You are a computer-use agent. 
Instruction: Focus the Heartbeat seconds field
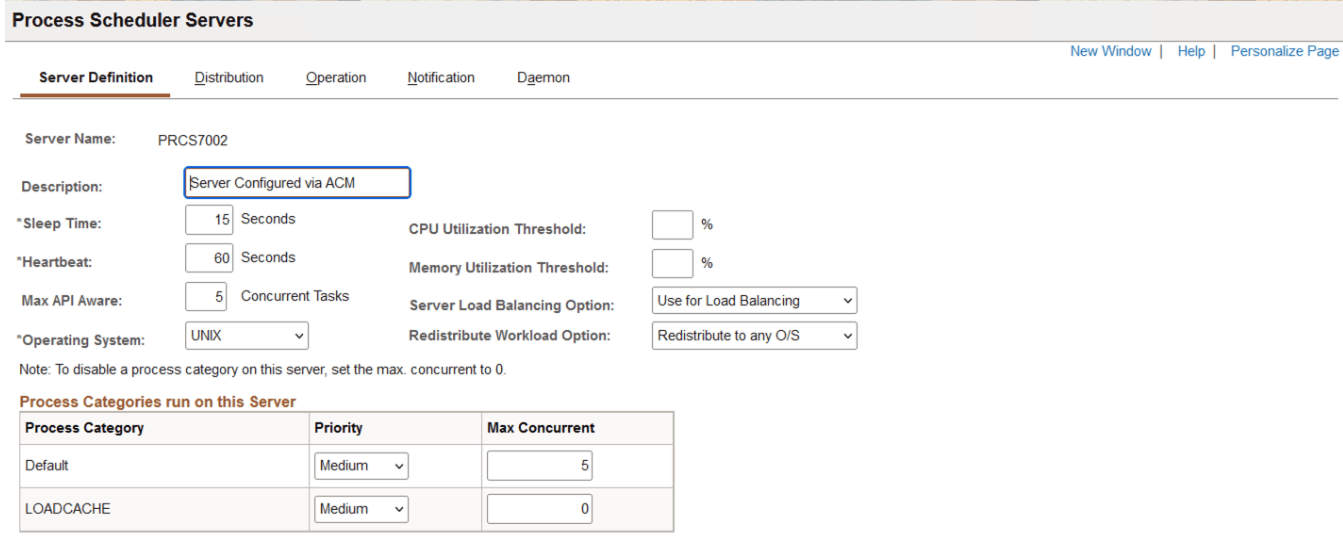[x=210, y=258]
